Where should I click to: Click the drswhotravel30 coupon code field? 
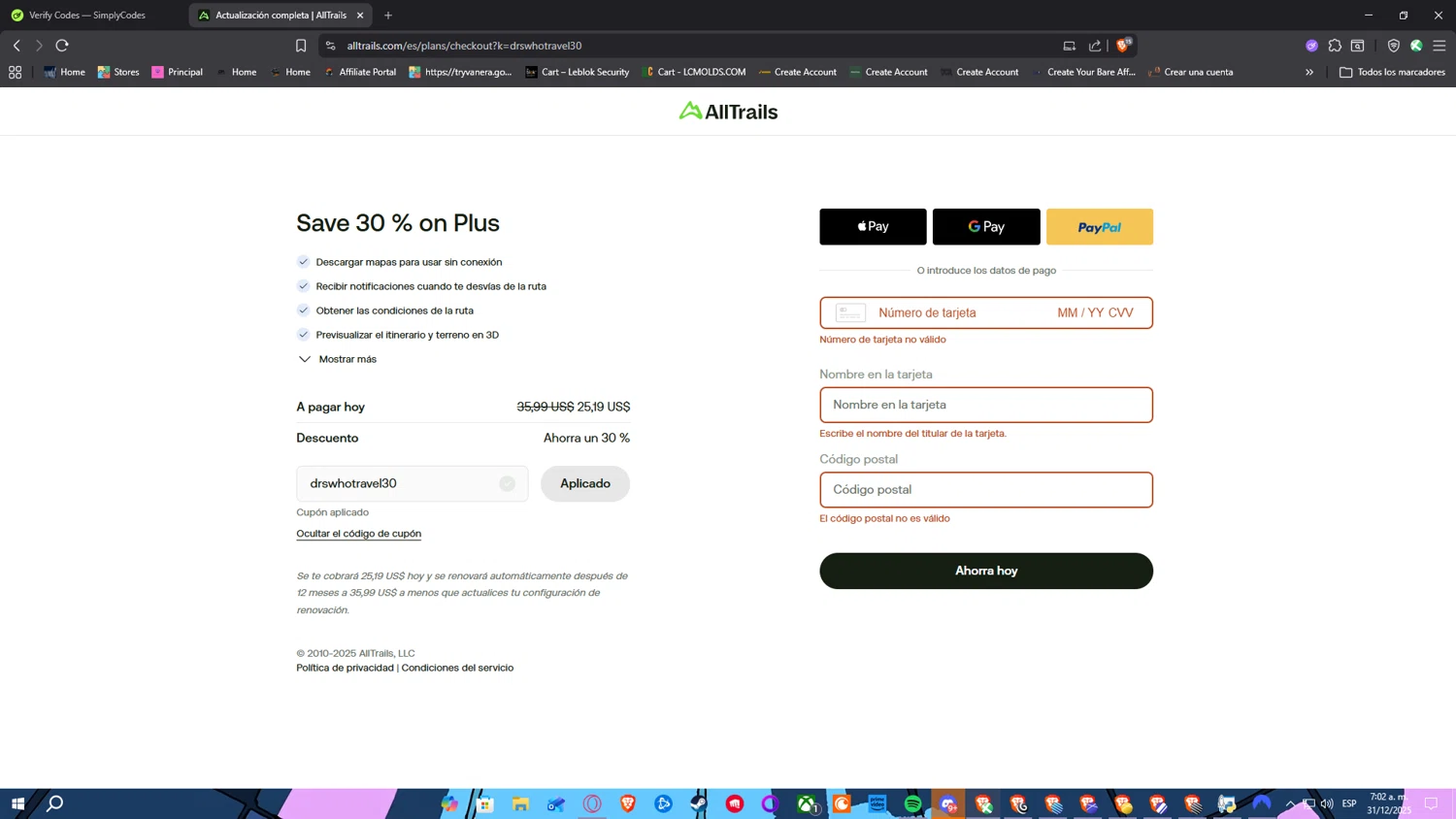[412, 483]
